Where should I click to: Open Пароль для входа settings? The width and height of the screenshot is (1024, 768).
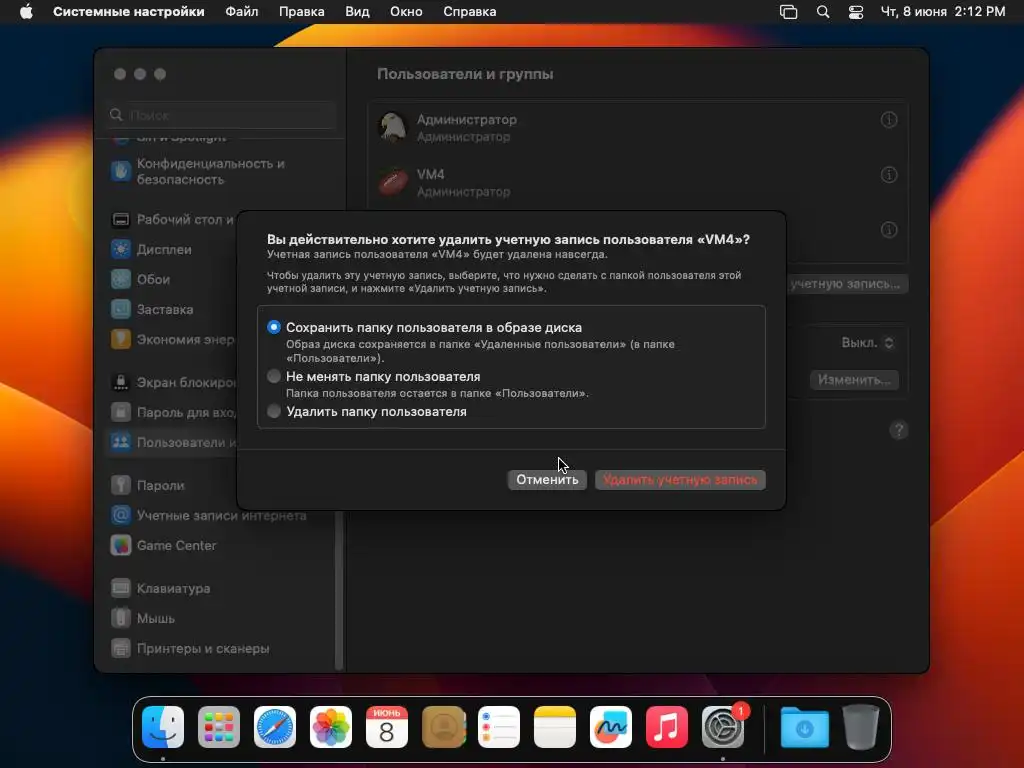click(171, 413)
